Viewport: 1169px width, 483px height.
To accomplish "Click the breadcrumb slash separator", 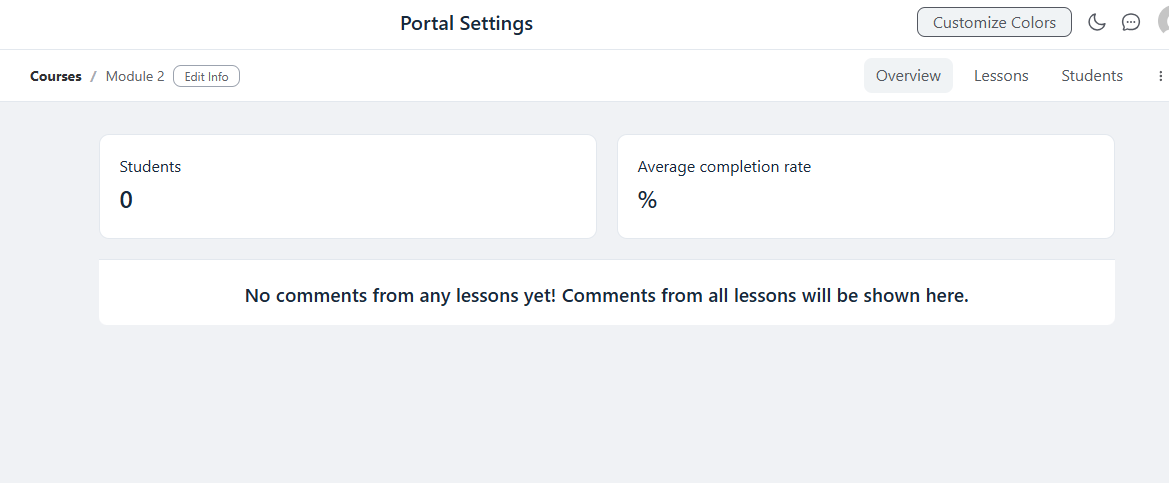I will point(93,76).
